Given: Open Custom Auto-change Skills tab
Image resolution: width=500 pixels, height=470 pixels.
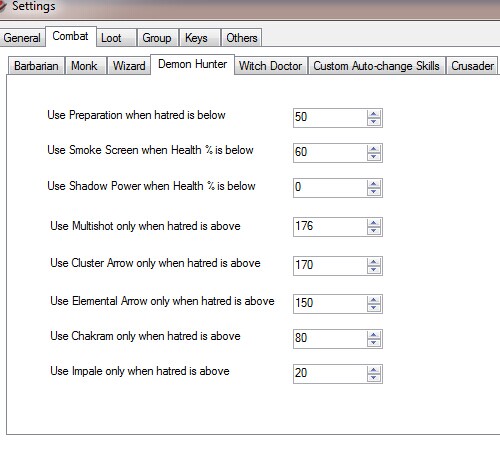Looking at the screenshot, I should [x=376, y=66].
